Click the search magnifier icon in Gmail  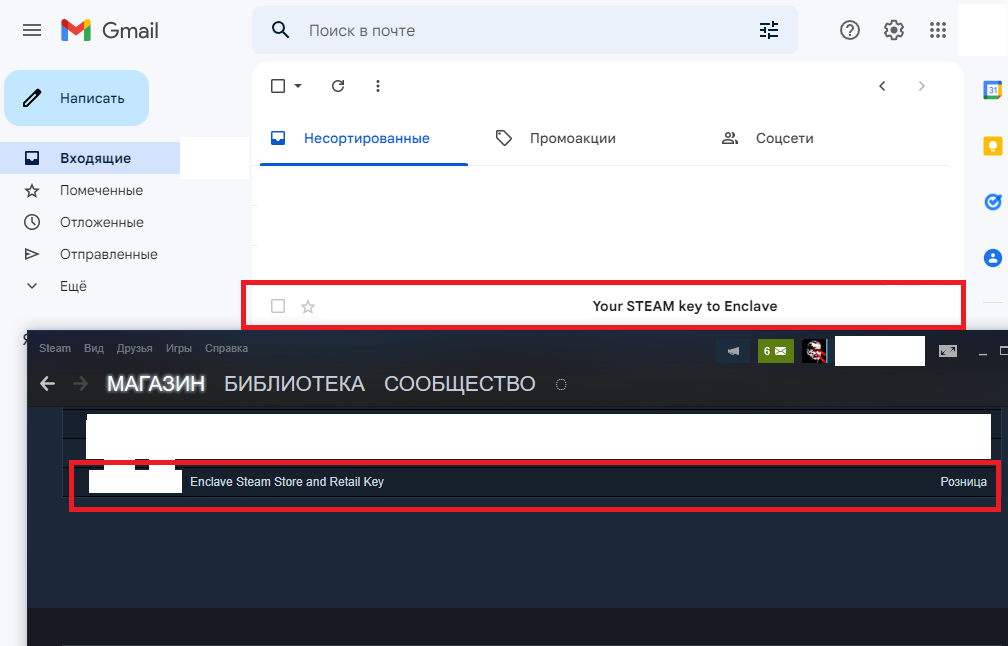point(280,30)
